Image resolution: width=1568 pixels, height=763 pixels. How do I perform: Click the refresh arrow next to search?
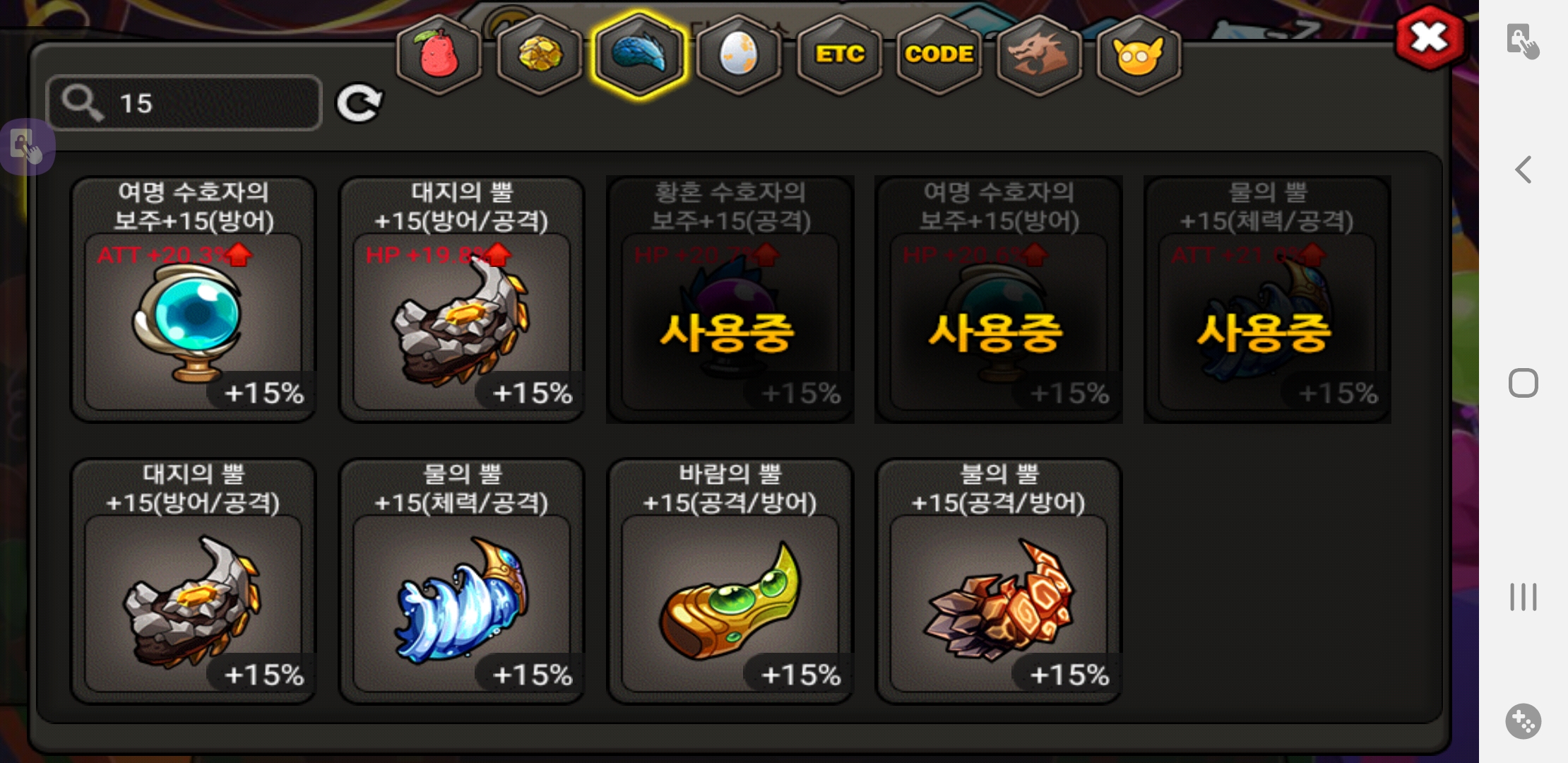coord(359,104)
